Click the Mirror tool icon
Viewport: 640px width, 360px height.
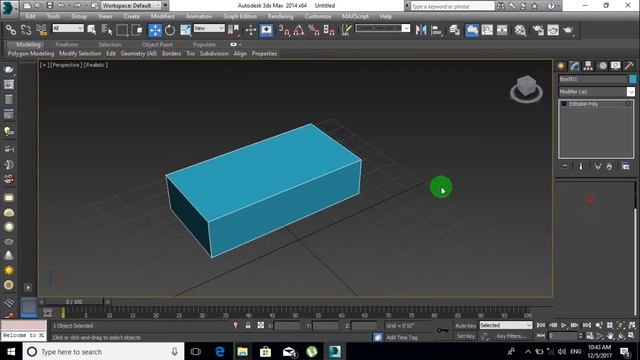pyautogui.click(x=420, y=30)
